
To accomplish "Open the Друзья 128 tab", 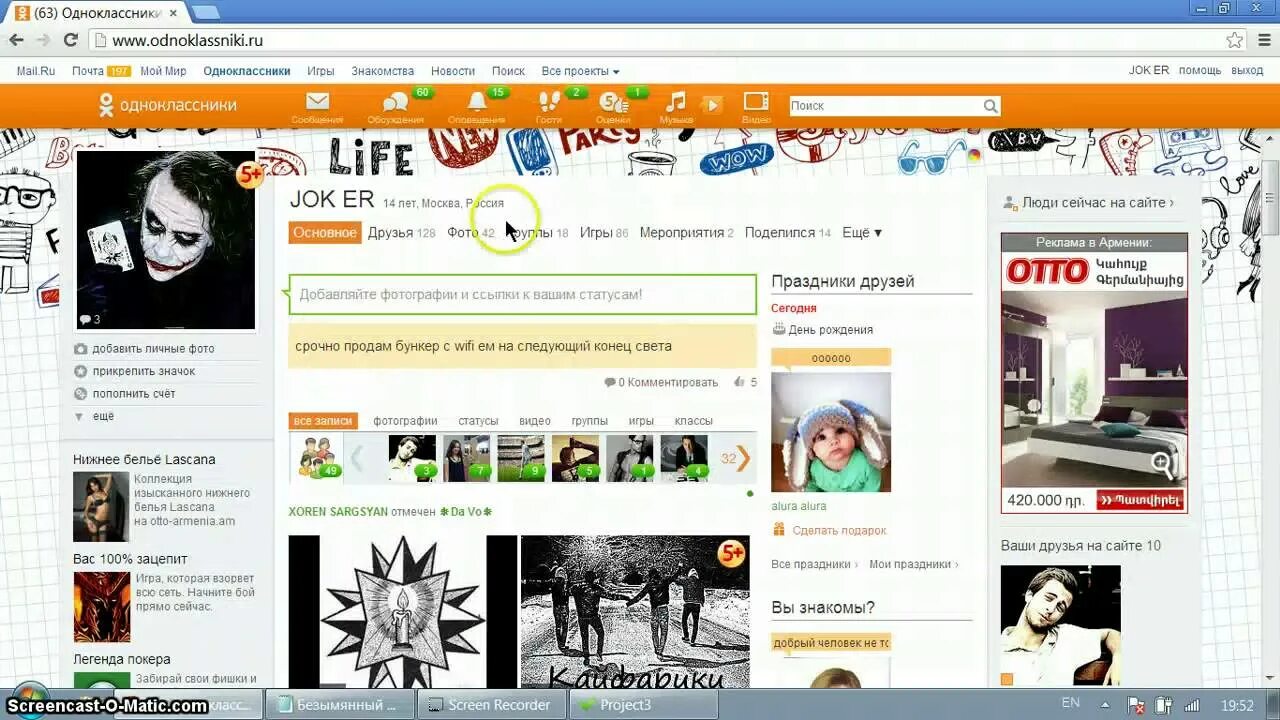I will 401,232.
